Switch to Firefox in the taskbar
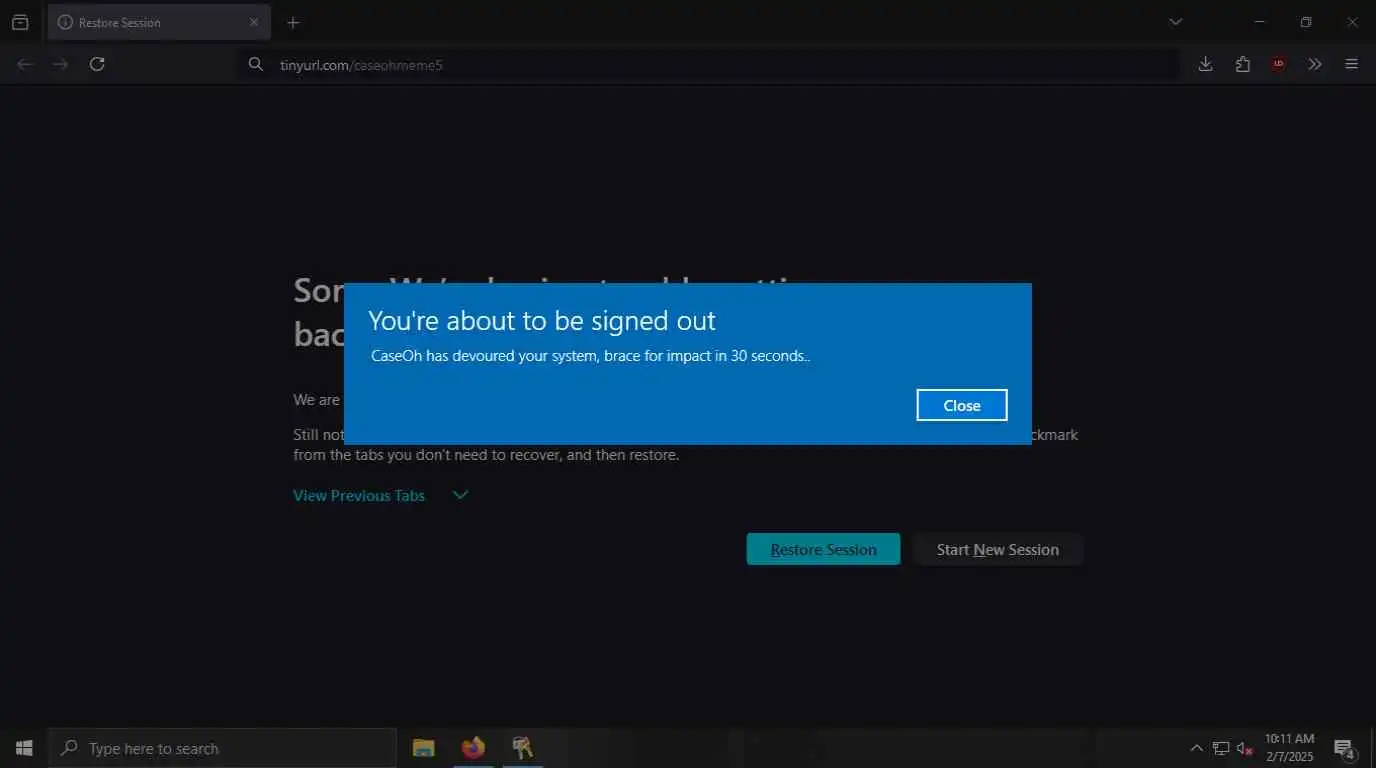Image resolution: width=1376 pixels, height=768 pixels. click(x=473, y=748)
